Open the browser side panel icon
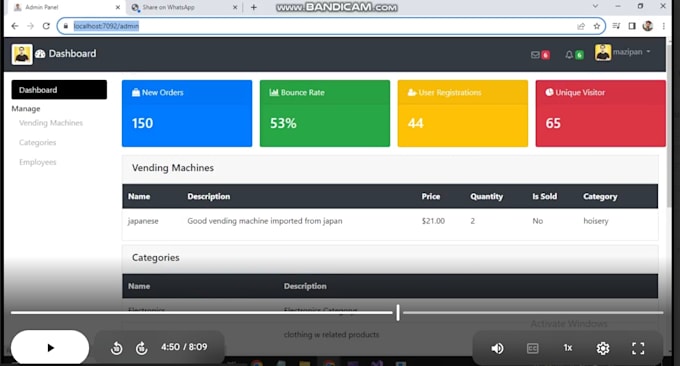Screen dimensions: 680x366 632,26
